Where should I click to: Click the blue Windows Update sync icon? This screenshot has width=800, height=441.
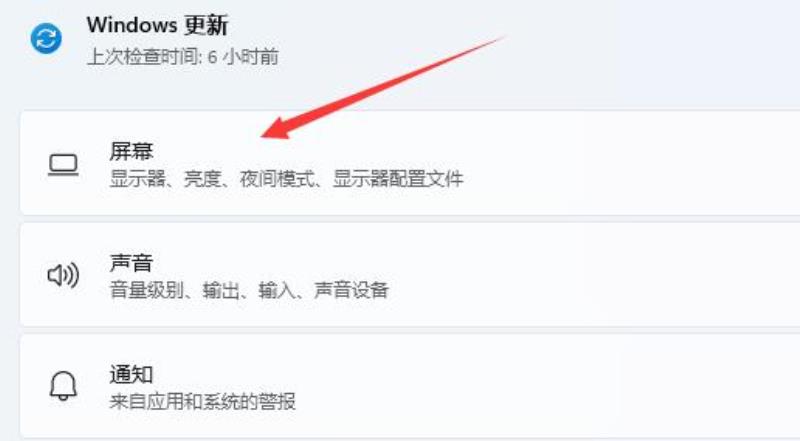(46, 38)
